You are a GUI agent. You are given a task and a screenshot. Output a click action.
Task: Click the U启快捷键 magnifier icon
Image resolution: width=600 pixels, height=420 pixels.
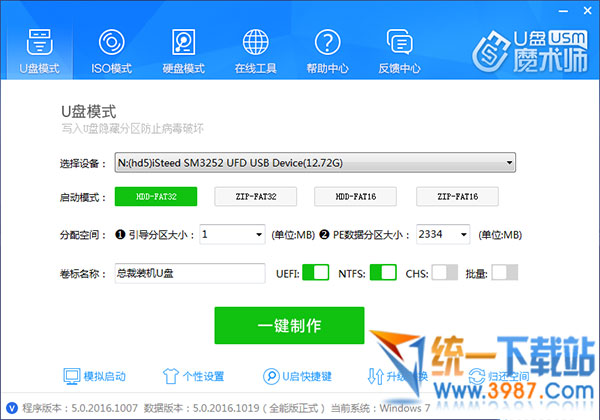271,376
